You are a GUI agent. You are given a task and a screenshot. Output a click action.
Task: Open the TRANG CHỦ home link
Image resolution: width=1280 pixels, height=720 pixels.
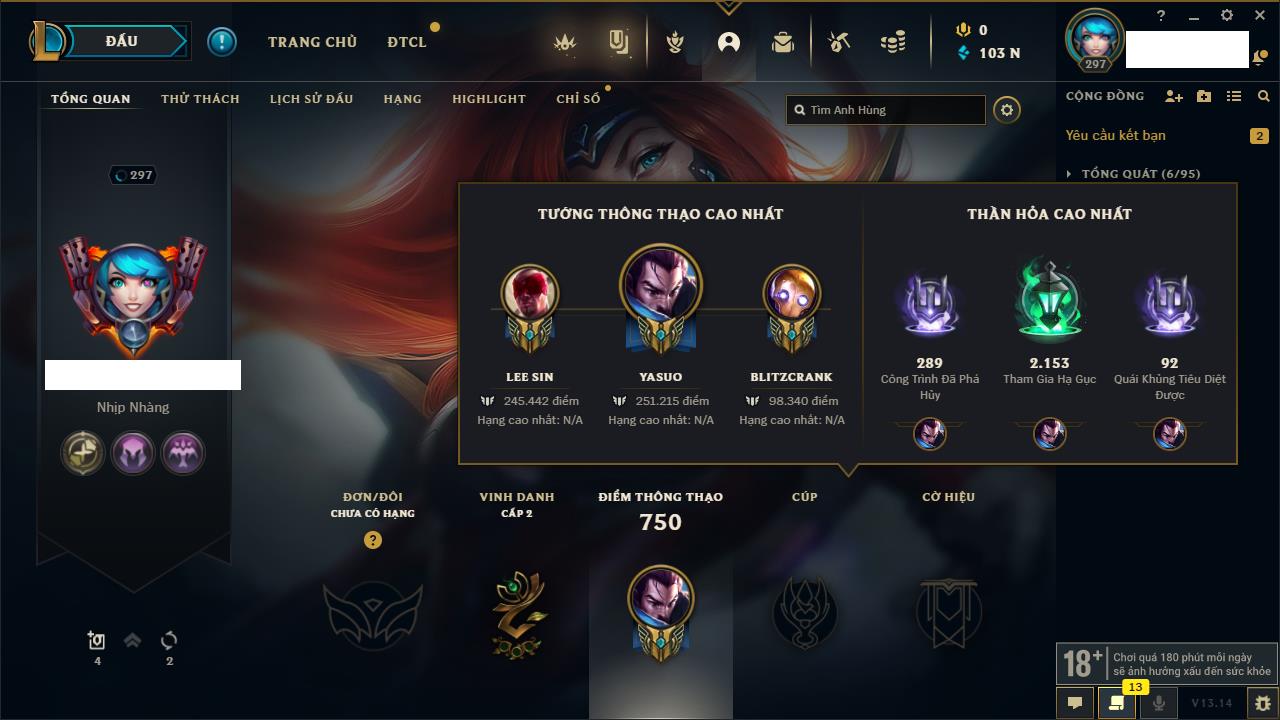coord(312,42)
